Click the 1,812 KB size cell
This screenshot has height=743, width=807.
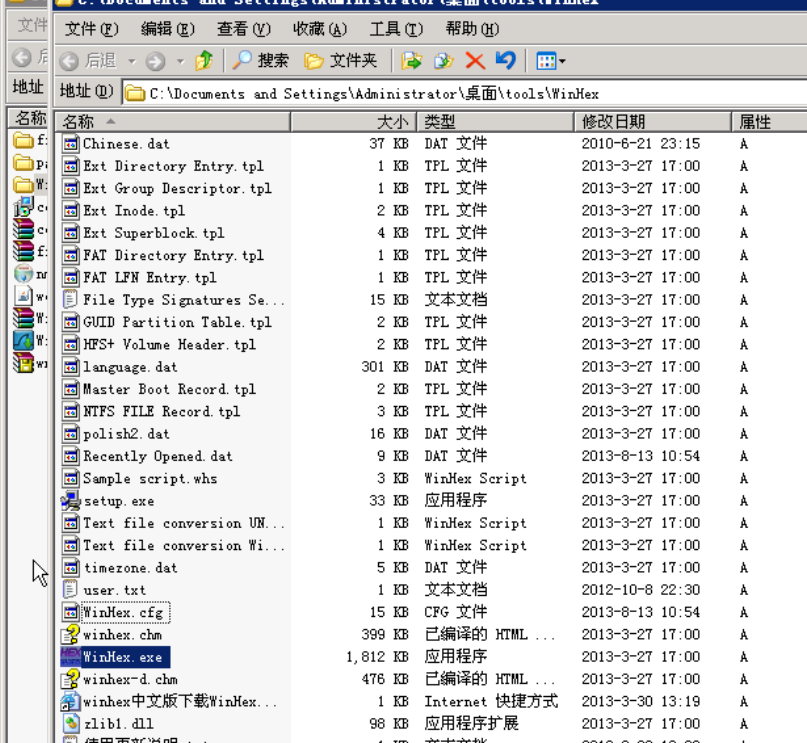point(377,657)
